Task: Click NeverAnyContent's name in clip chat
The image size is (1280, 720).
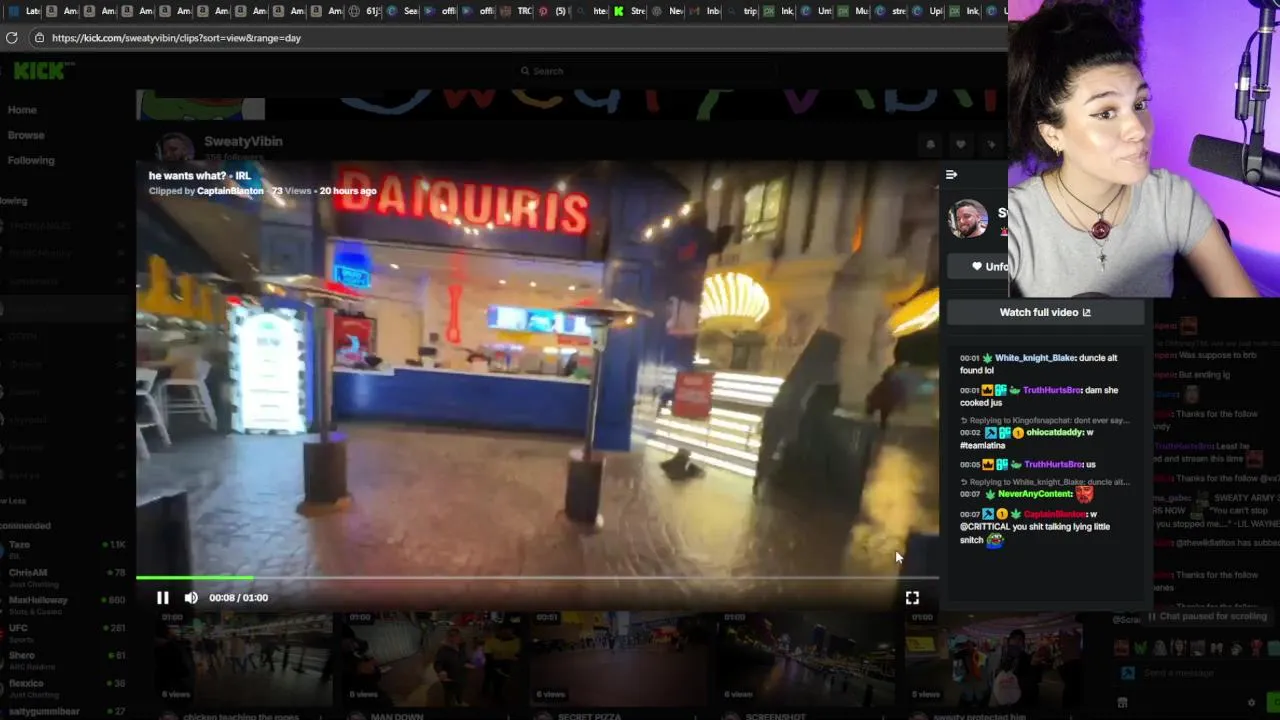Action: pos(1034,494)
